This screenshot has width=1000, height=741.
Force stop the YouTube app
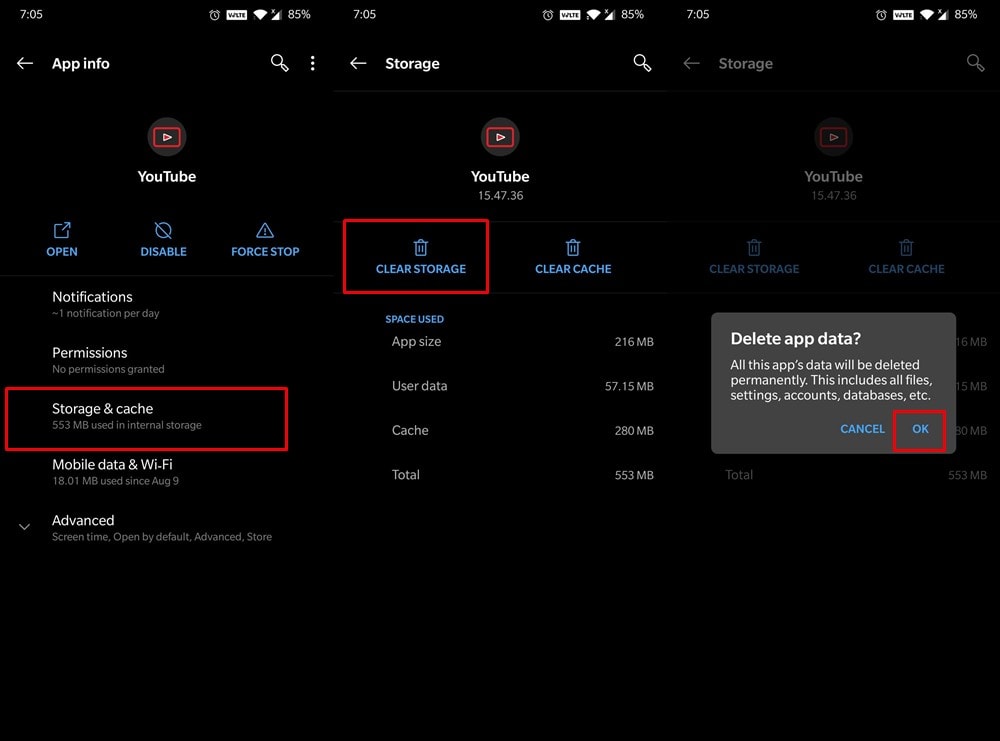coord(265,240)
